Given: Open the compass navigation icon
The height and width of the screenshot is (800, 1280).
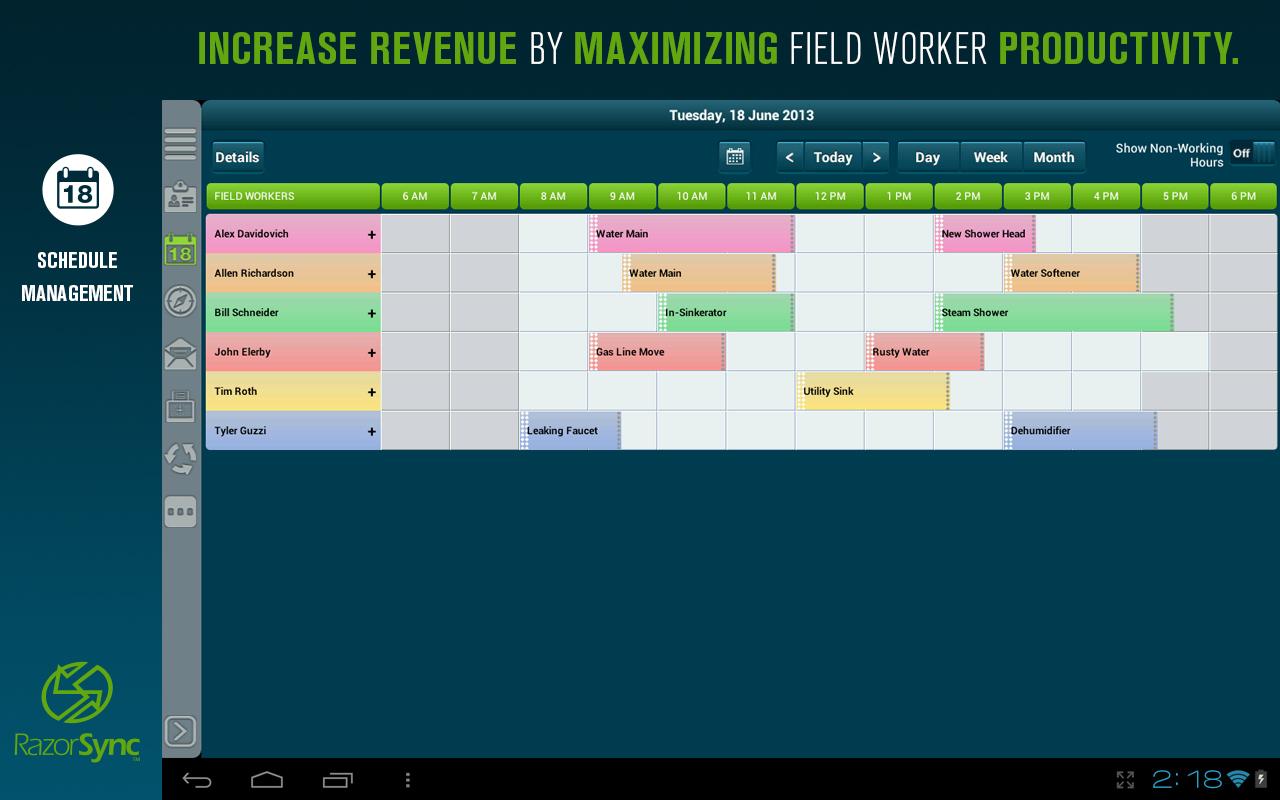Looking at the screenshot, I should (x=180, y=302).
